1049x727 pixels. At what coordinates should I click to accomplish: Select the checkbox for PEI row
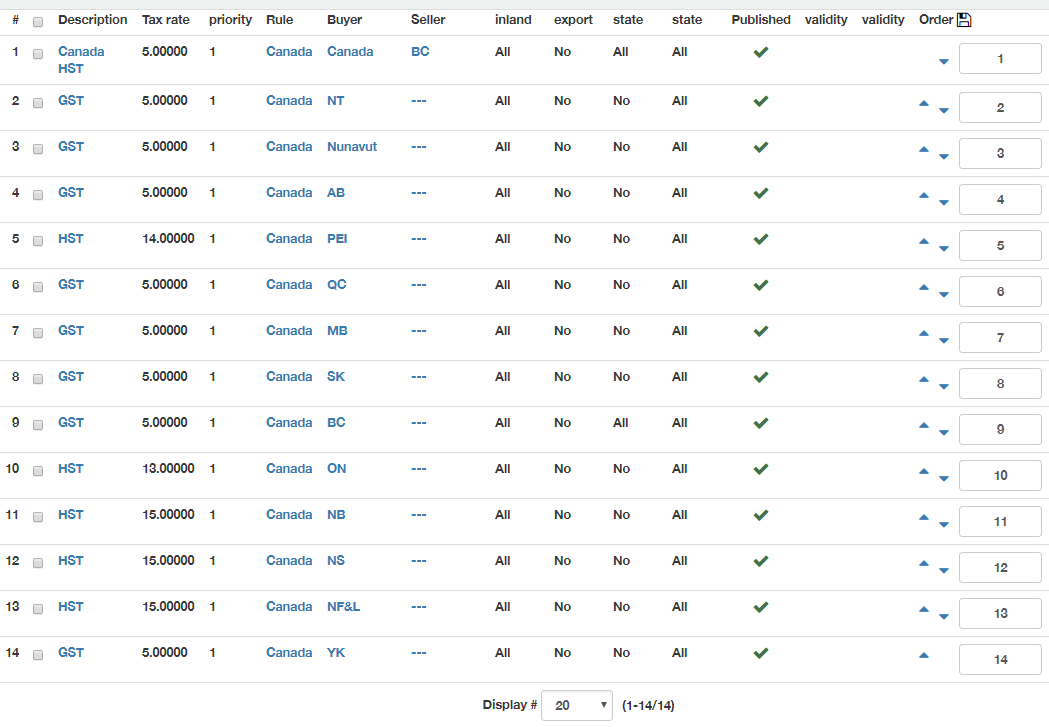pyautogui.click(x=38, y=241)
